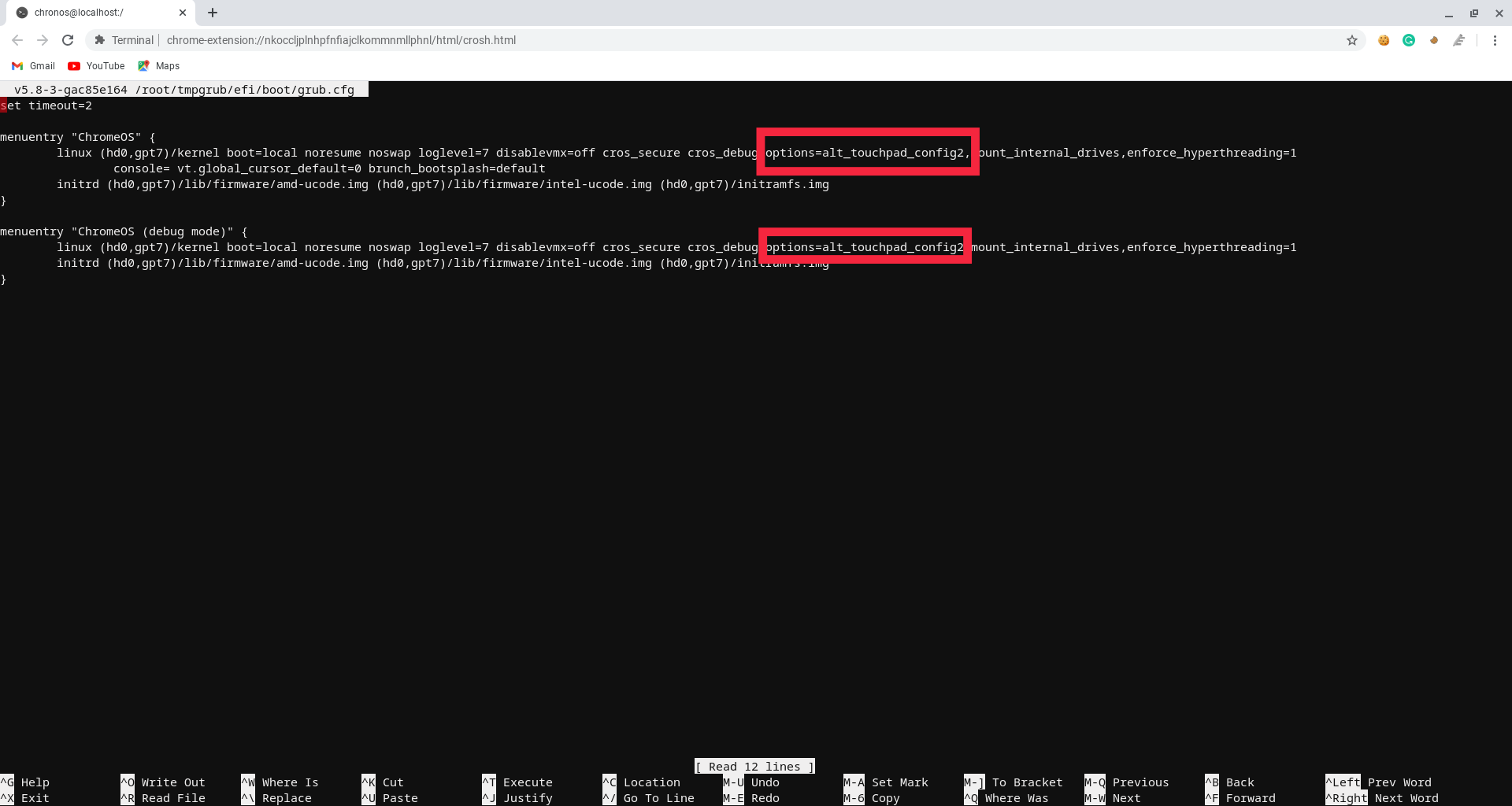Screen dimensions: 1512x806
Task: Close the chronos@localhost tab
Action: (182, 13)
